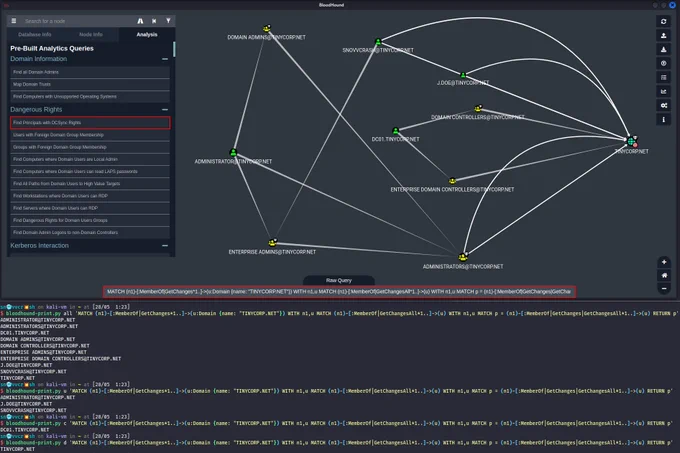680x453 pixels.
Task: Open the settings gears icon
Action: pos(664,105)
